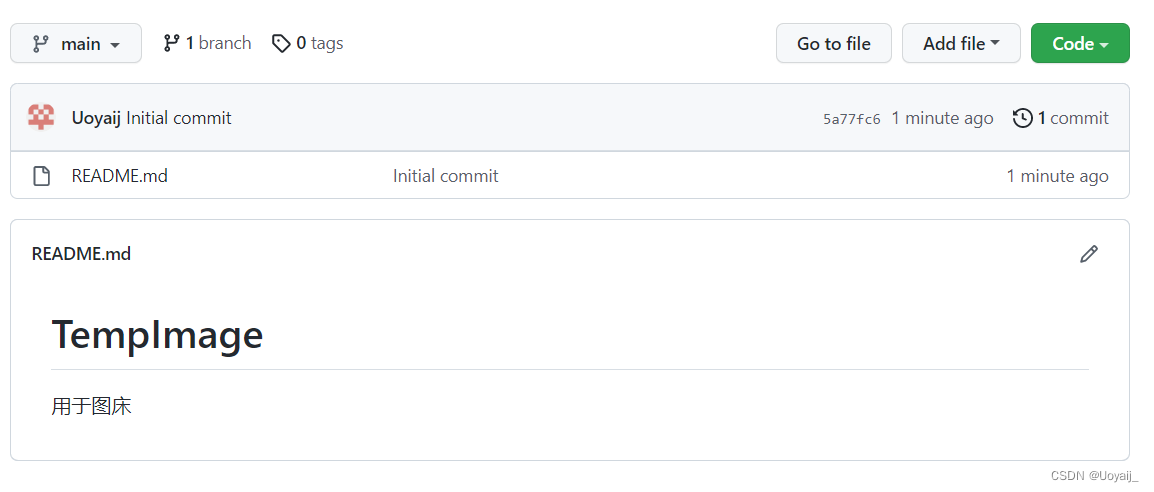Image resolution: width=1154 pixels, height=492 pixels.
Task: Click the pencil edit README icon
Action: pos(1088,254)
